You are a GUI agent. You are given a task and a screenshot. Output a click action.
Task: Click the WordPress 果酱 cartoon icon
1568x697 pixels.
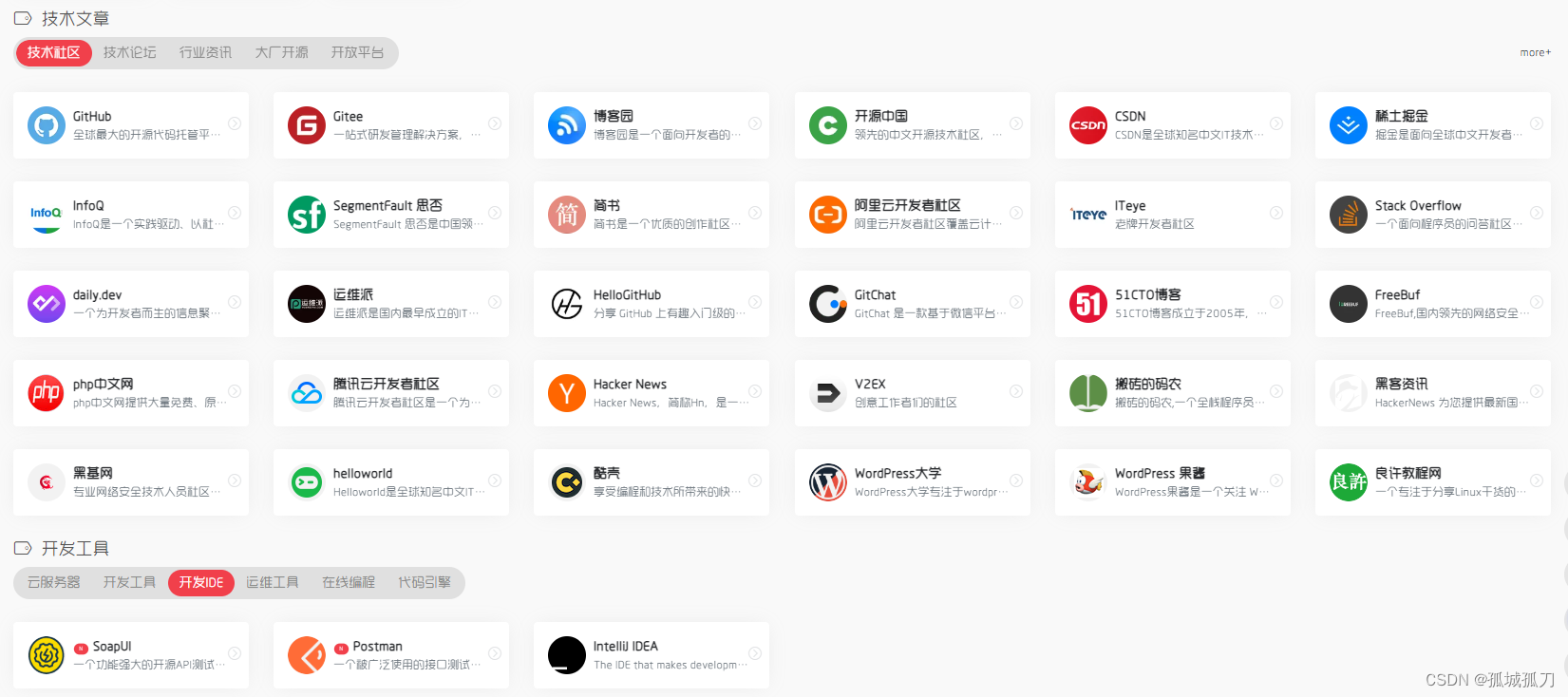(1087, 482)
